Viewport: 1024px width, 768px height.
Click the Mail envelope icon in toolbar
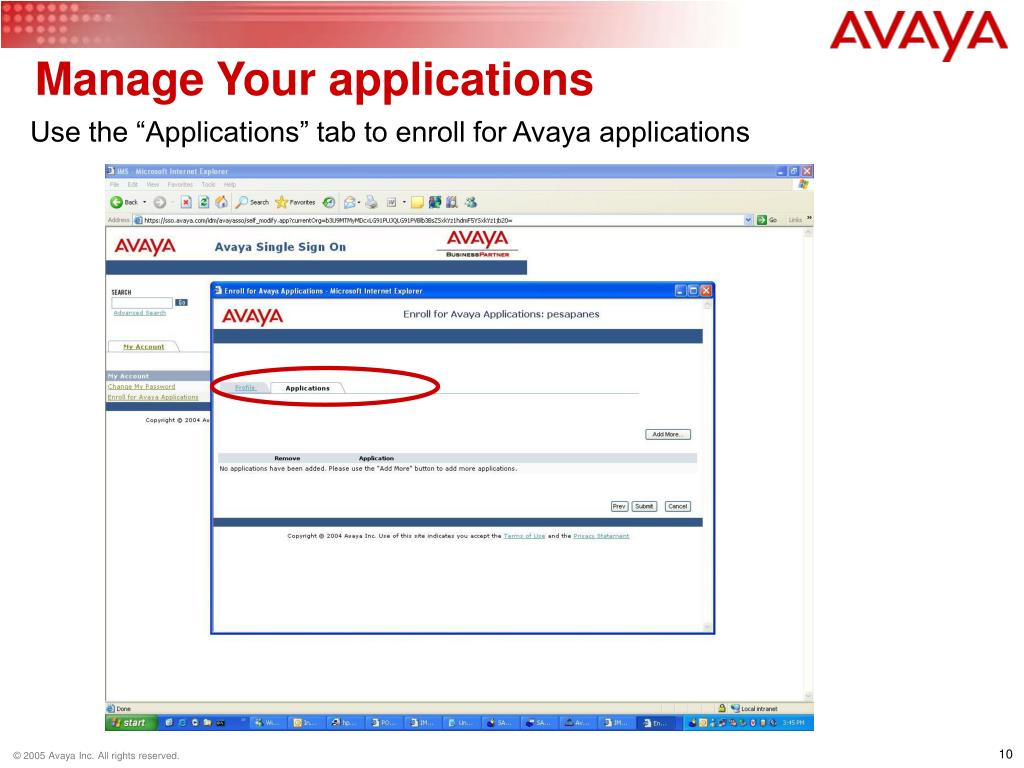[349, 202]
